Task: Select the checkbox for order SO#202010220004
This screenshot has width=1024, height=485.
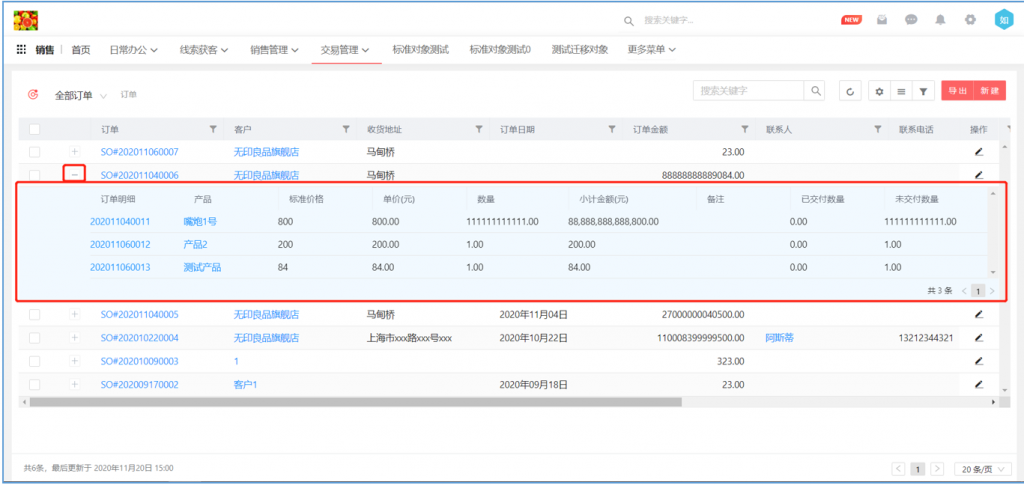Action: pyautogui.click(x=35, y=338)
